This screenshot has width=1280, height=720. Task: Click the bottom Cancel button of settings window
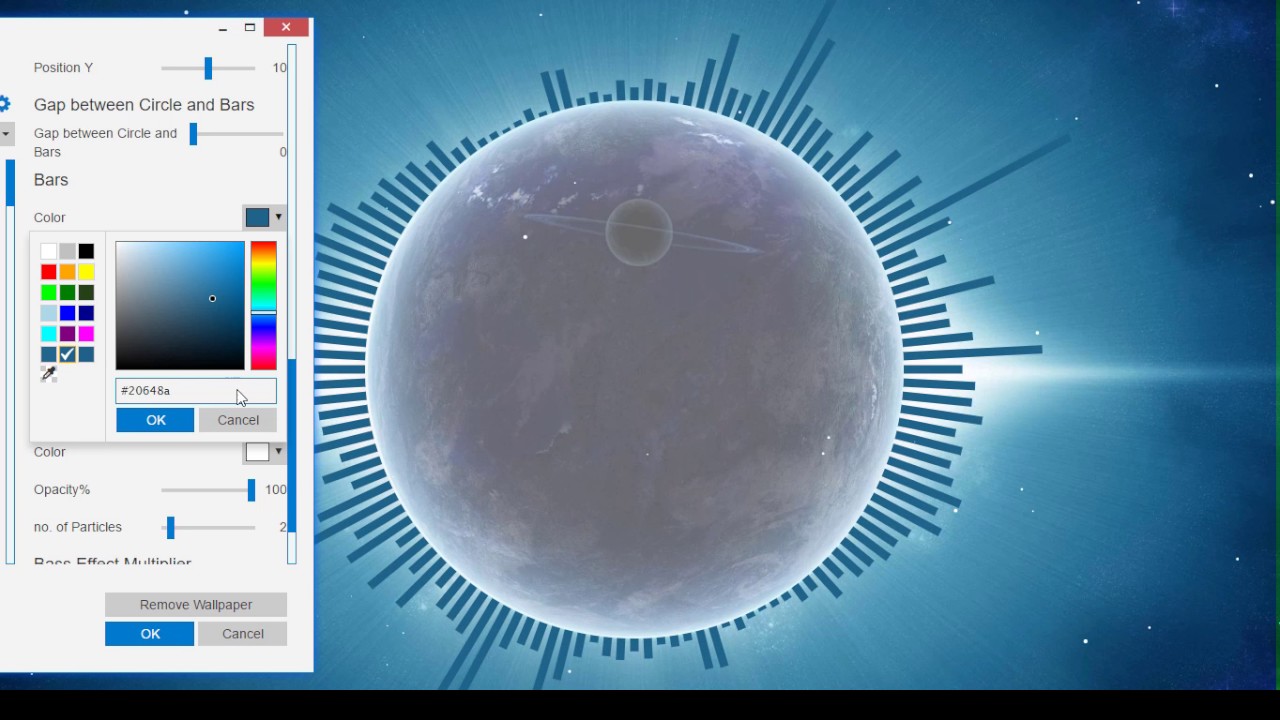click(x=242, y=634)
